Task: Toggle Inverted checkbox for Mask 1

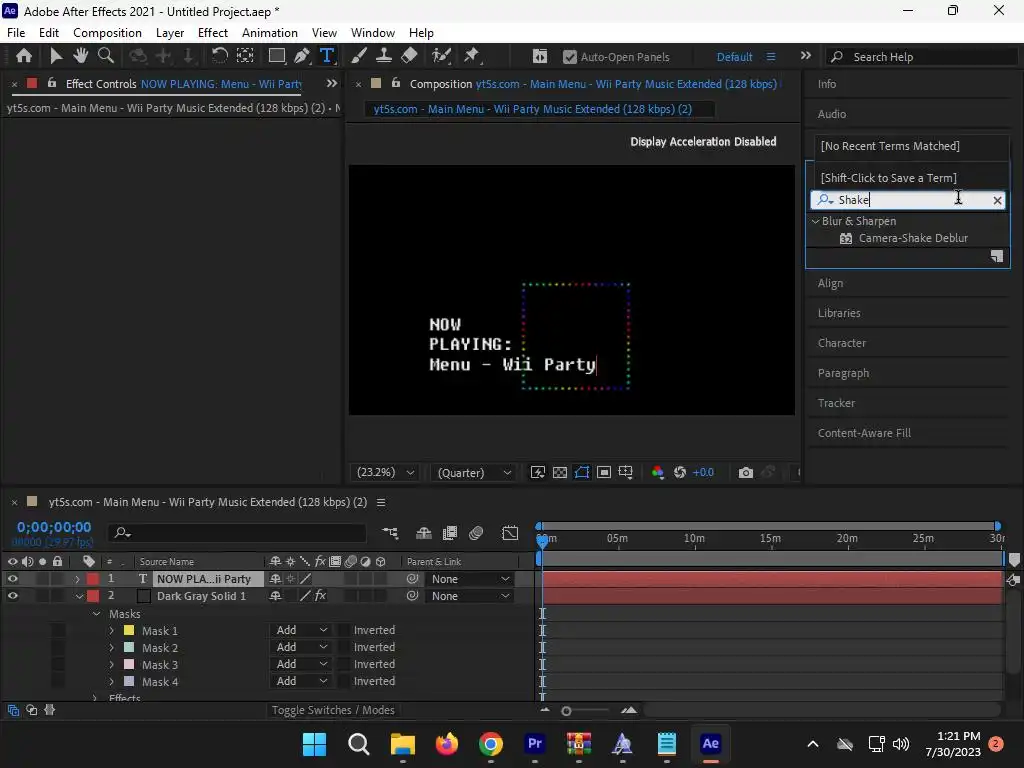Action: coord(344,630)
